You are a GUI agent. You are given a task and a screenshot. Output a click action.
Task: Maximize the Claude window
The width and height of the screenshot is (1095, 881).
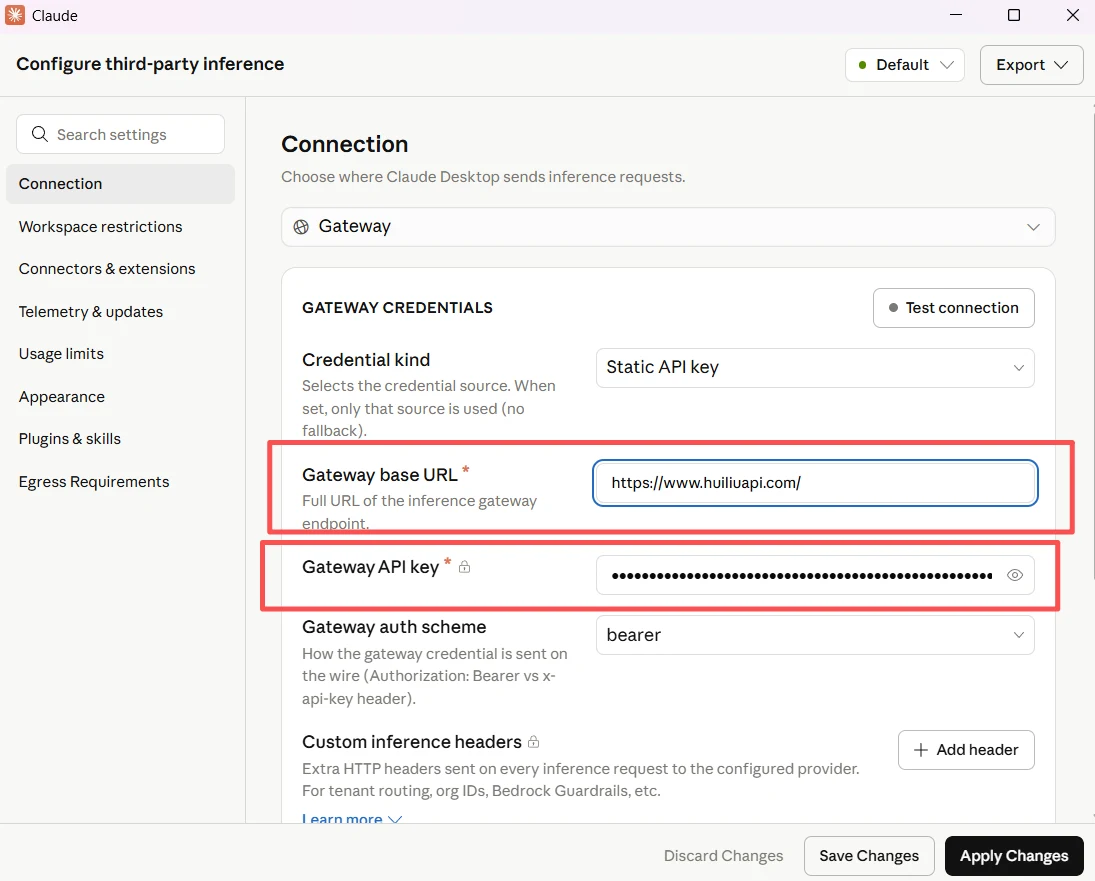pyautogui.click(x=1014, y=15)
